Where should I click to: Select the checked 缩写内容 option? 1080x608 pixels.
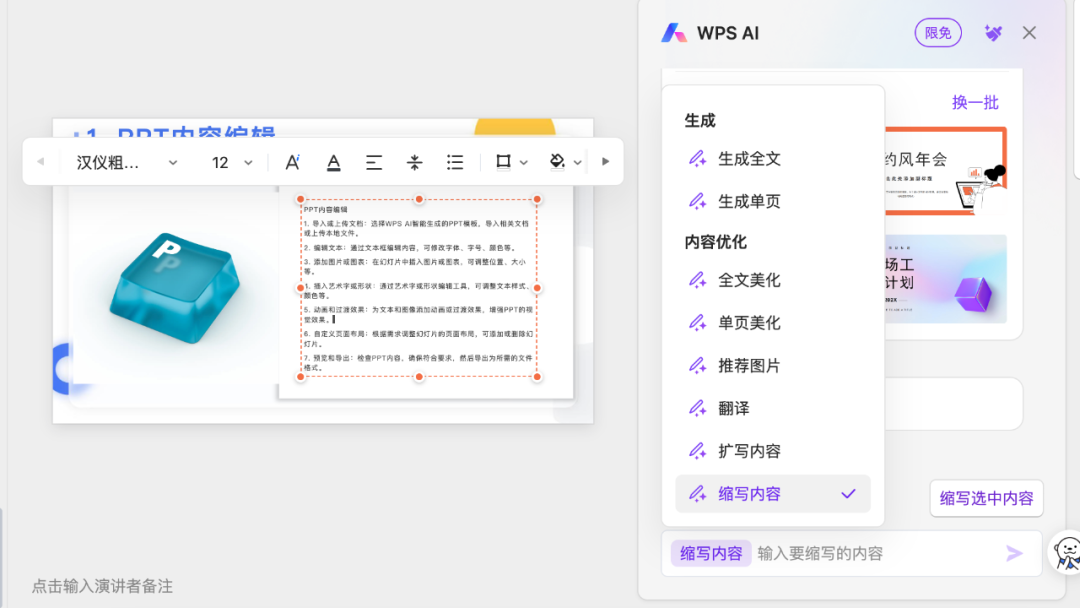(x=773, y=494)
